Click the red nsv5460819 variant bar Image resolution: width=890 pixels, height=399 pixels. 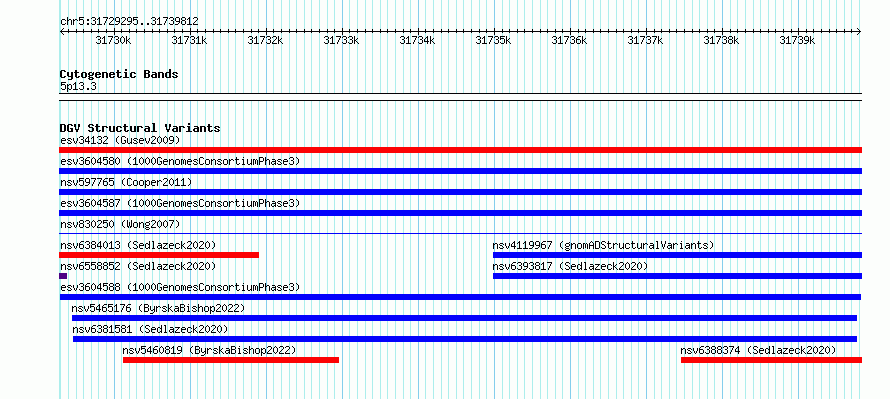[231, 360]
